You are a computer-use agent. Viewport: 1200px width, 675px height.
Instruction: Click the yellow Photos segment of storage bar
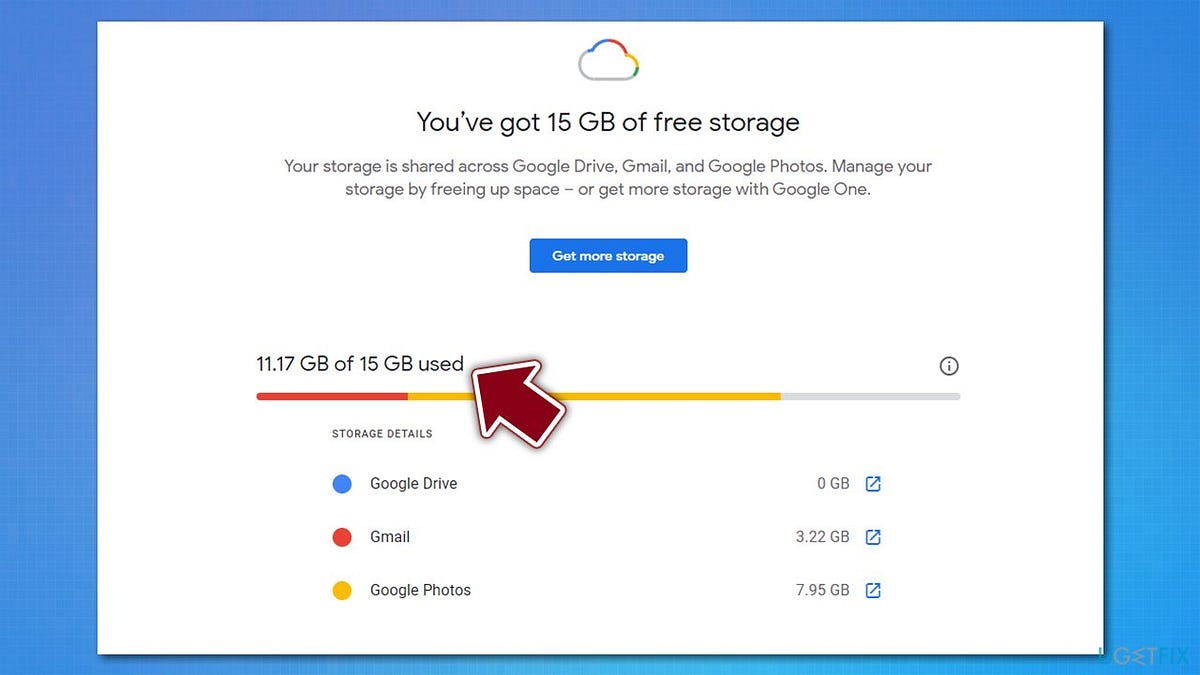point(660,396)
